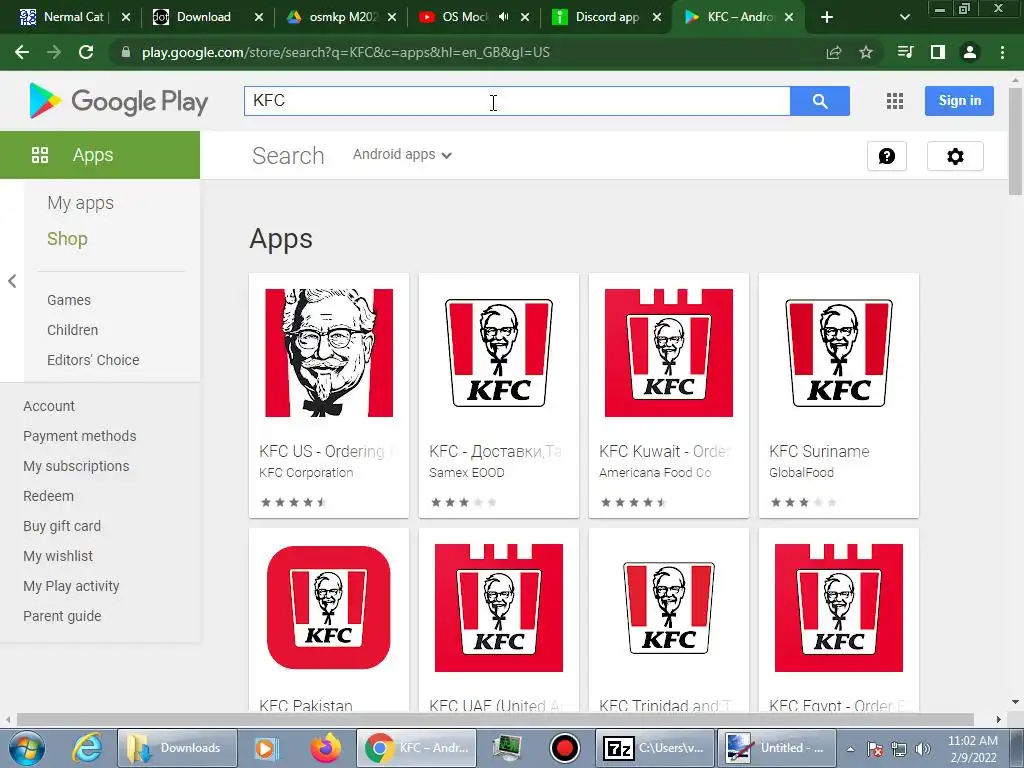Open the media control icon in Chrome toolbar
This screenshot has width=1024, height=768.
(905, 52)
